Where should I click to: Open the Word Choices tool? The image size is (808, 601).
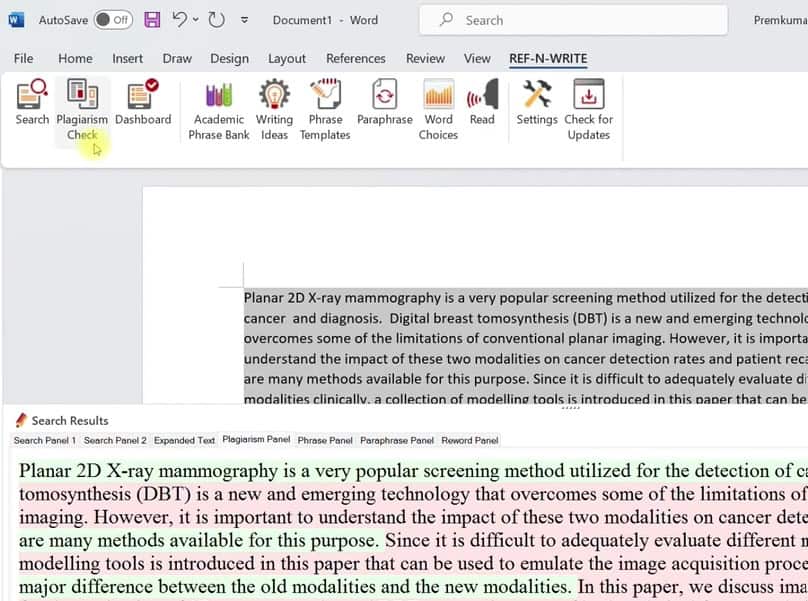[x=438, y=109]
